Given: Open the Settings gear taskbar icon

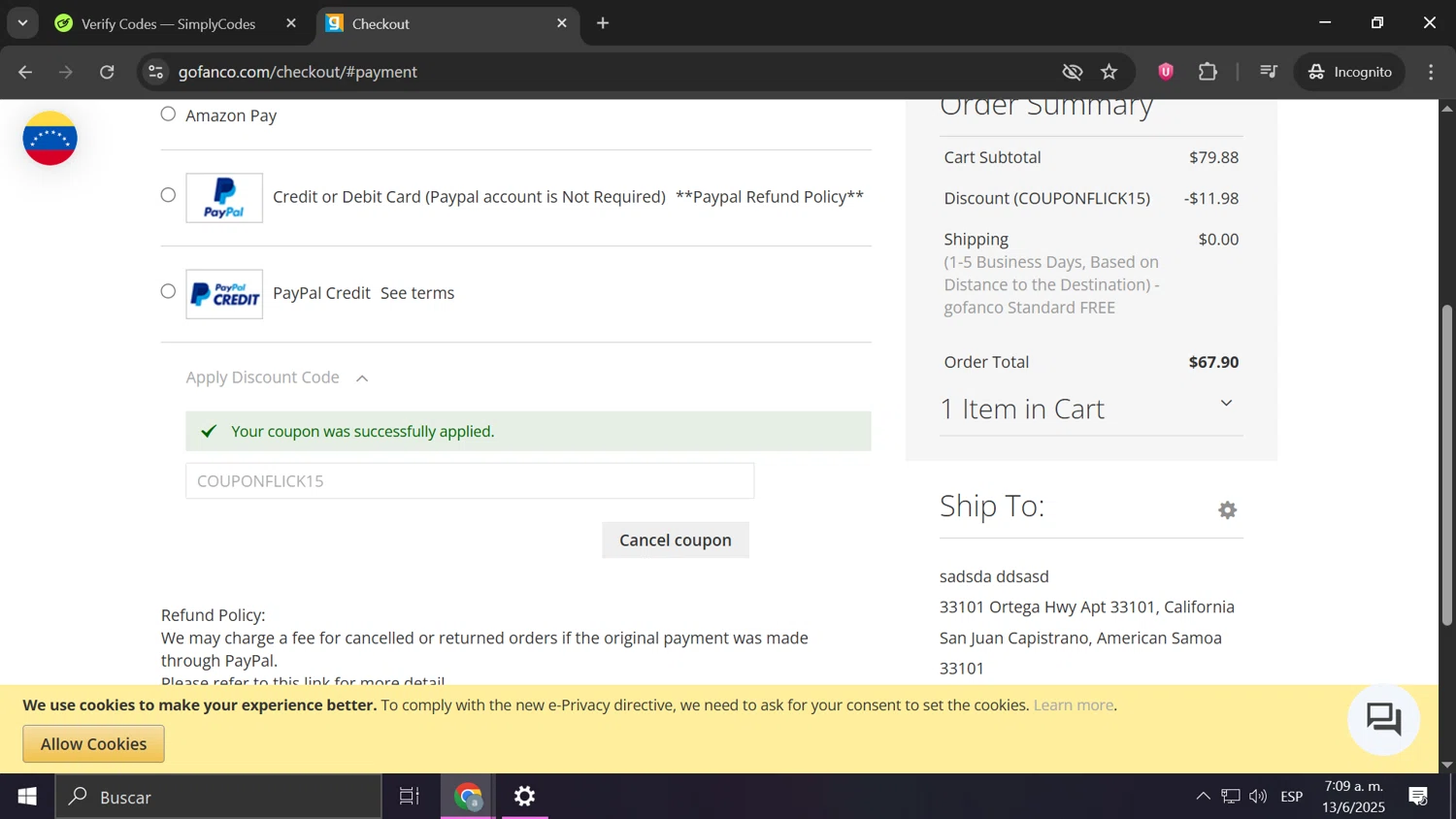Looking at the screenshot, I should (524, 797).
